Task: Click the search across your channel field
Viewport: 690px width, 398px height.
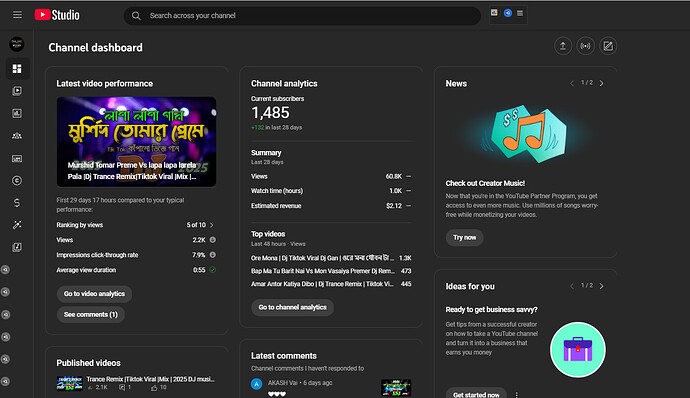Action: 302,15
